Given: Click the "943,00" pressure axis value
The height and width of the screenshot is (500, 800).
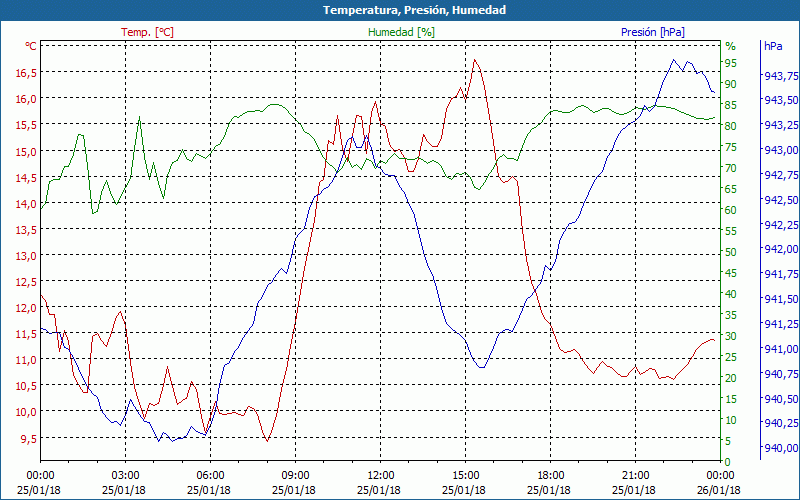Looking at the screenshot, I should 781,150.
